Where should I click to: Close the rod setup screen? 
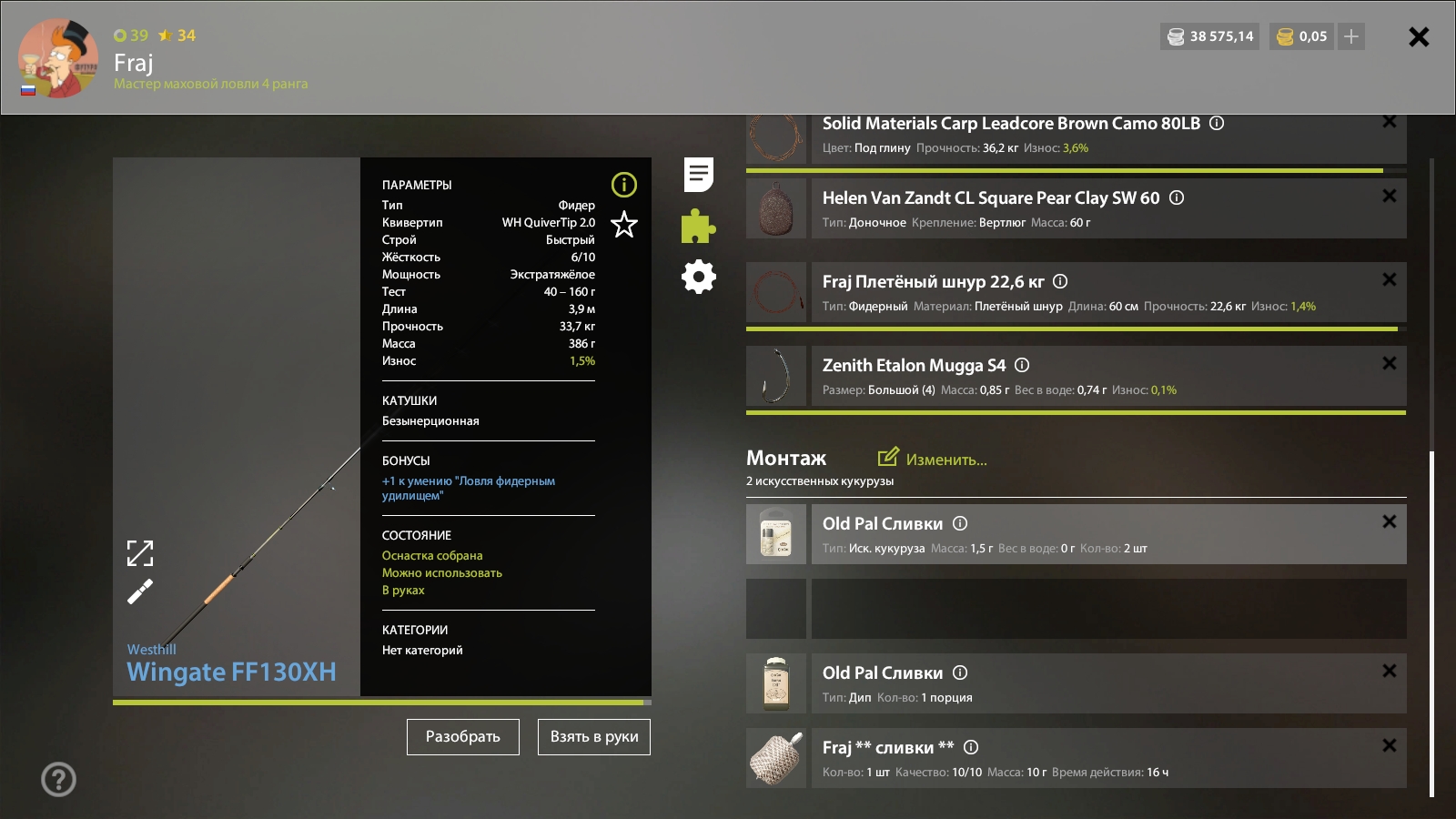coord(1419,36)
